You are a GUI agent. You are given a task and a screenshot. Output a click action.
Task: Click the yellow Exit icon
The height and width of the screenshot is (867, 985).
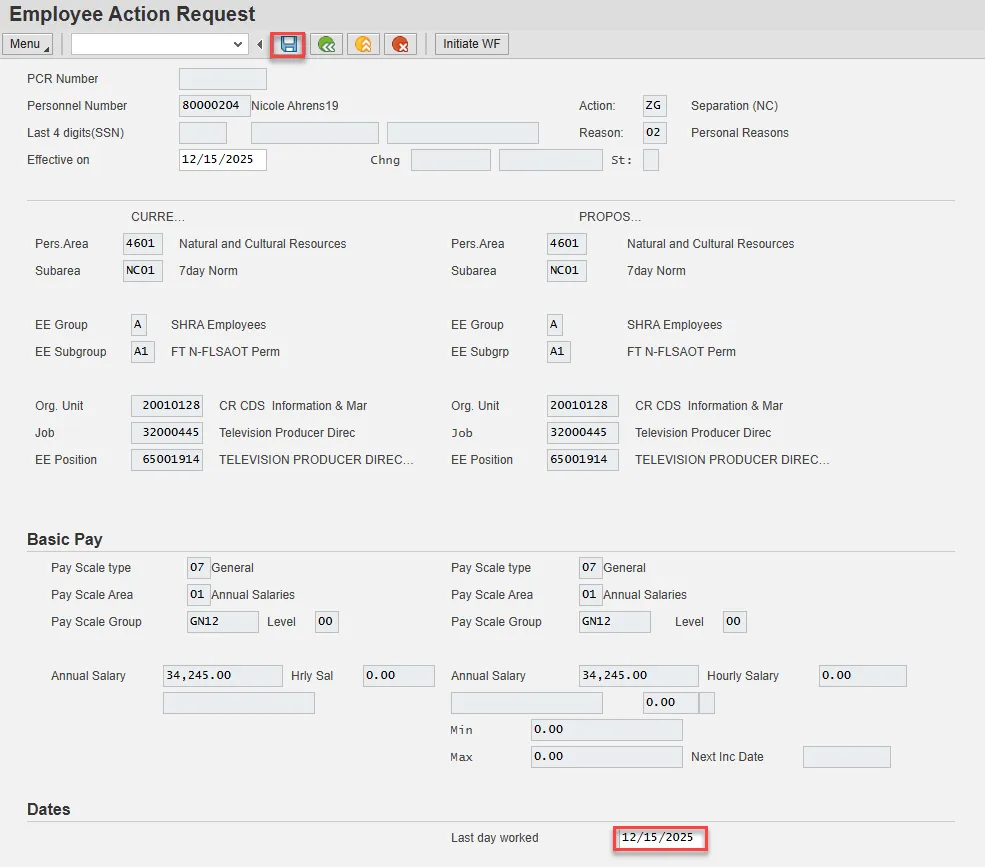pyautogui.click(x=363, y=44)
